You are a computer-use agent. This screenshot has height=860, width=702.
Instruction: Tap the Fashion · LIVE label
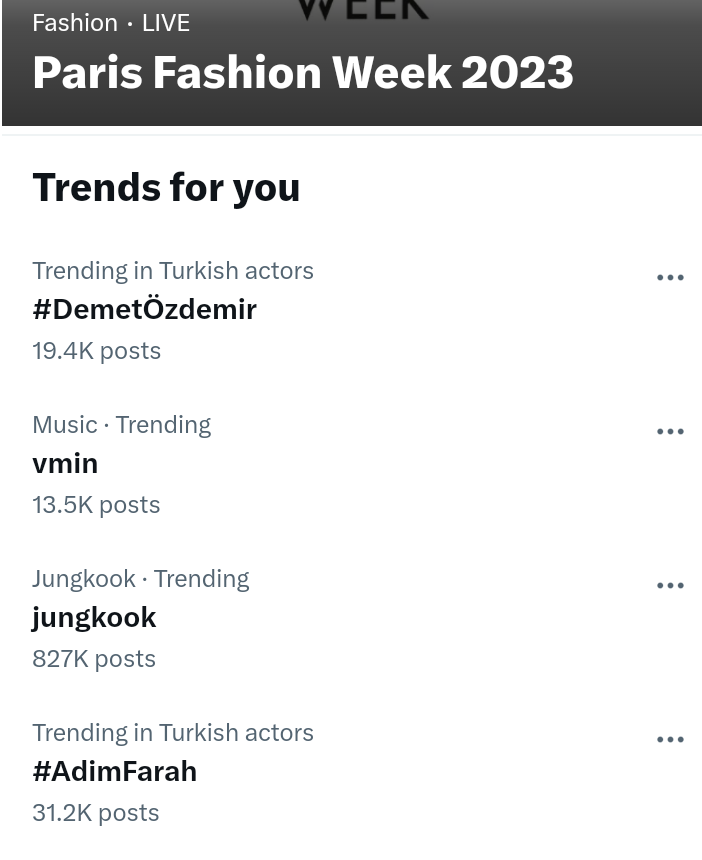click(111, 22)
